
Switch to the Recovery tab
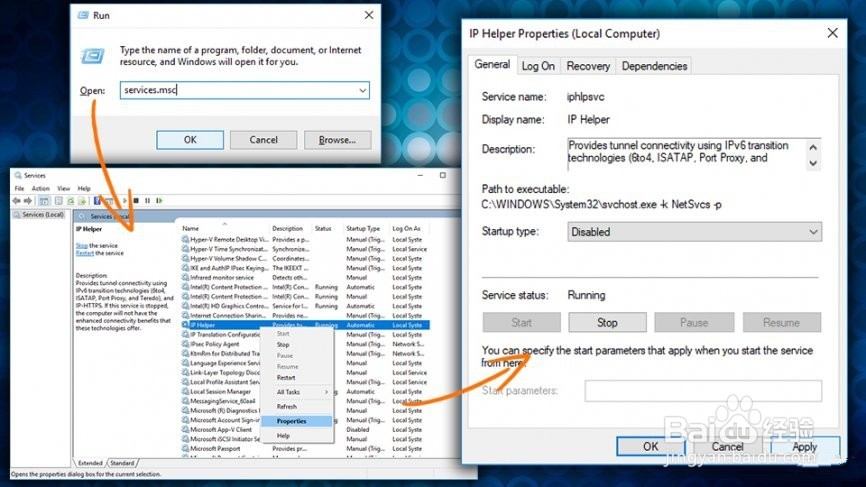[588, 66]
